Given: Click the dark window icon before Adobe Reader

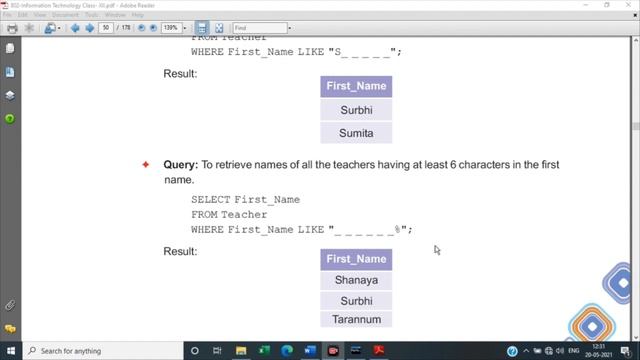Looking at the screenshot, I should [356, 351].
